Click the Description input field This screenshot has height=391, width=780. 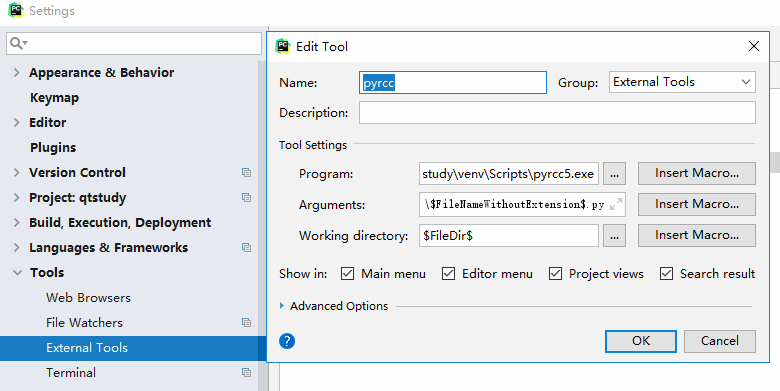coord(557,113)
